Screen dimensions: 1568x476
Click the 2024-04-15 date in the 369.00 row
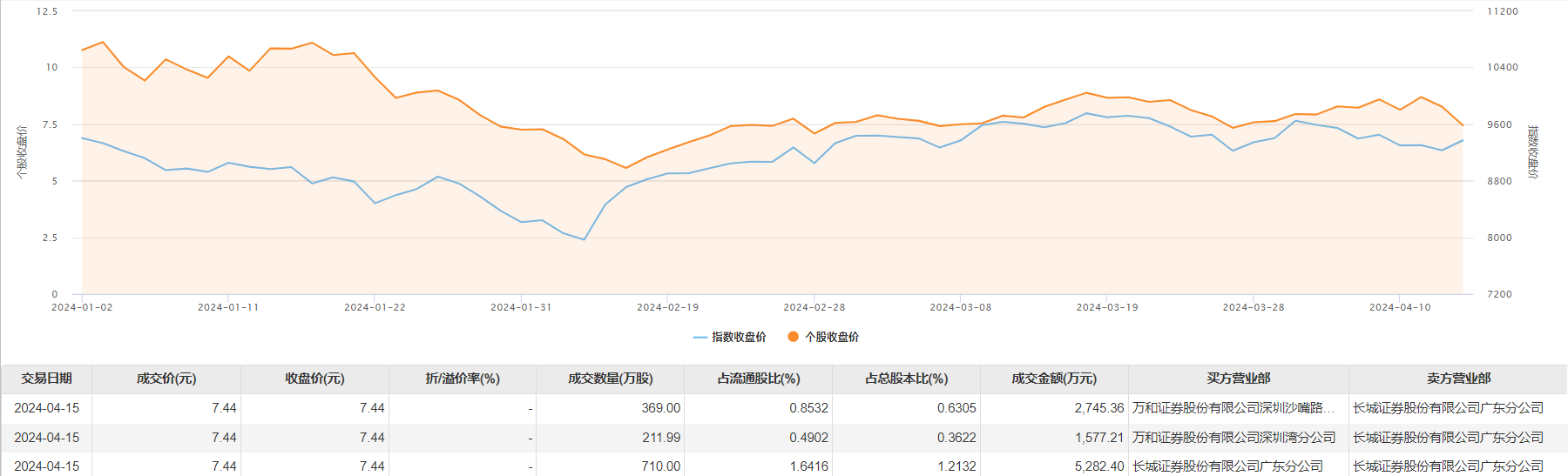coord(46,408)
